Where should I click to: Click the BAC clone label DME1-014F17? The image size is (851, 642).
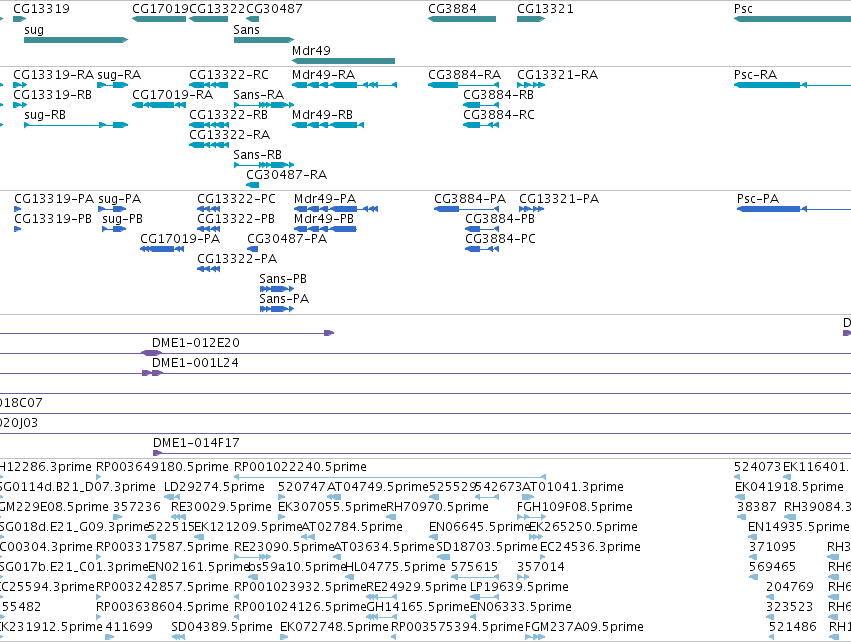196,442
